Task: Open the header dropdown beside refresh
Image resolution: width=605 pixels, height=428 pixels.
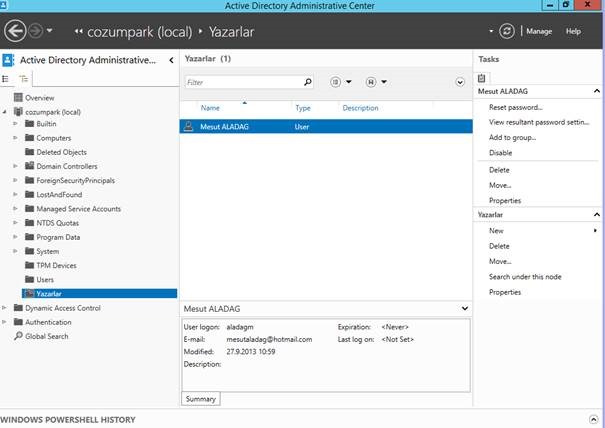Action: pos(491,31)
